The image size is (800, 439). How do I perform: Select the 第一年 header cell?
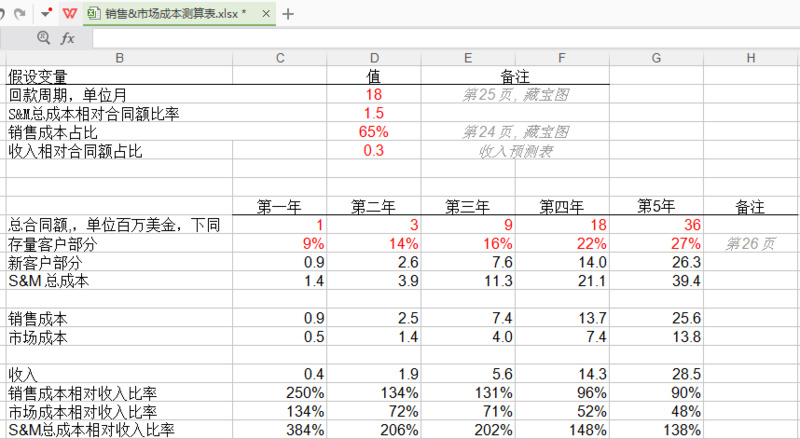(280, 206)
